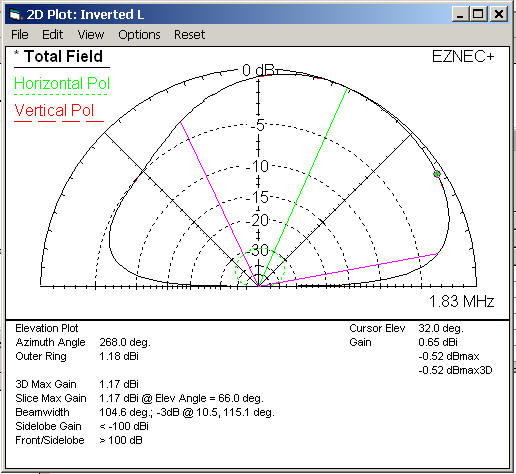516x474 pixels.
Task: Click the Gain value 0.65 dBi
Action: (438, 342)
